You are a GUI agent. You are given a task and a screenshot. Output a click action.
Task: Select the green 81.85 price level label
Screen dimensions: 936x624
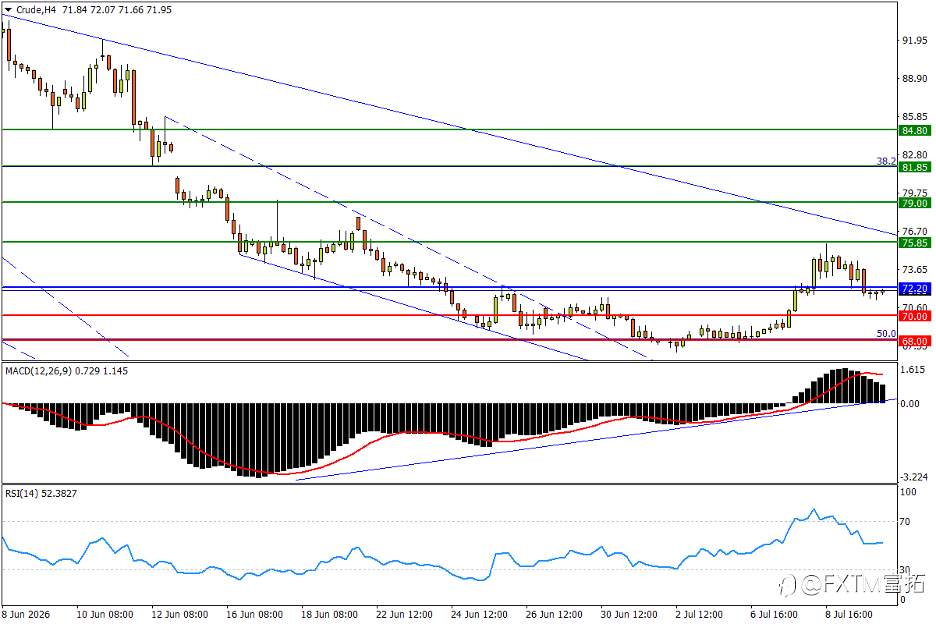point(915,167)
